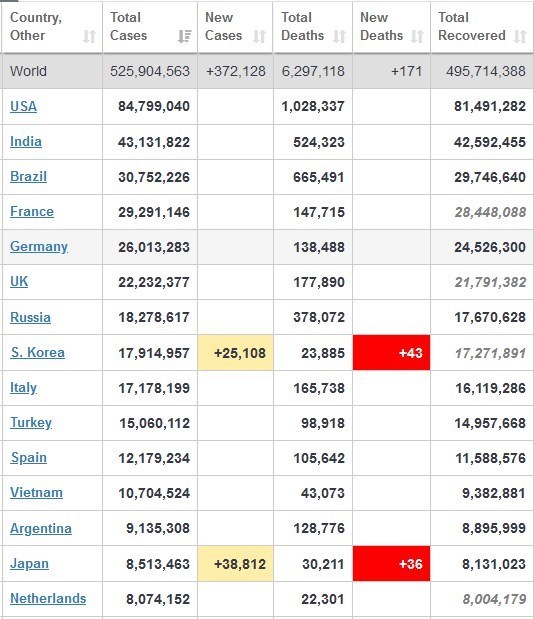Click Total Recovered sort arrows icon

click(x=520, y=36)
